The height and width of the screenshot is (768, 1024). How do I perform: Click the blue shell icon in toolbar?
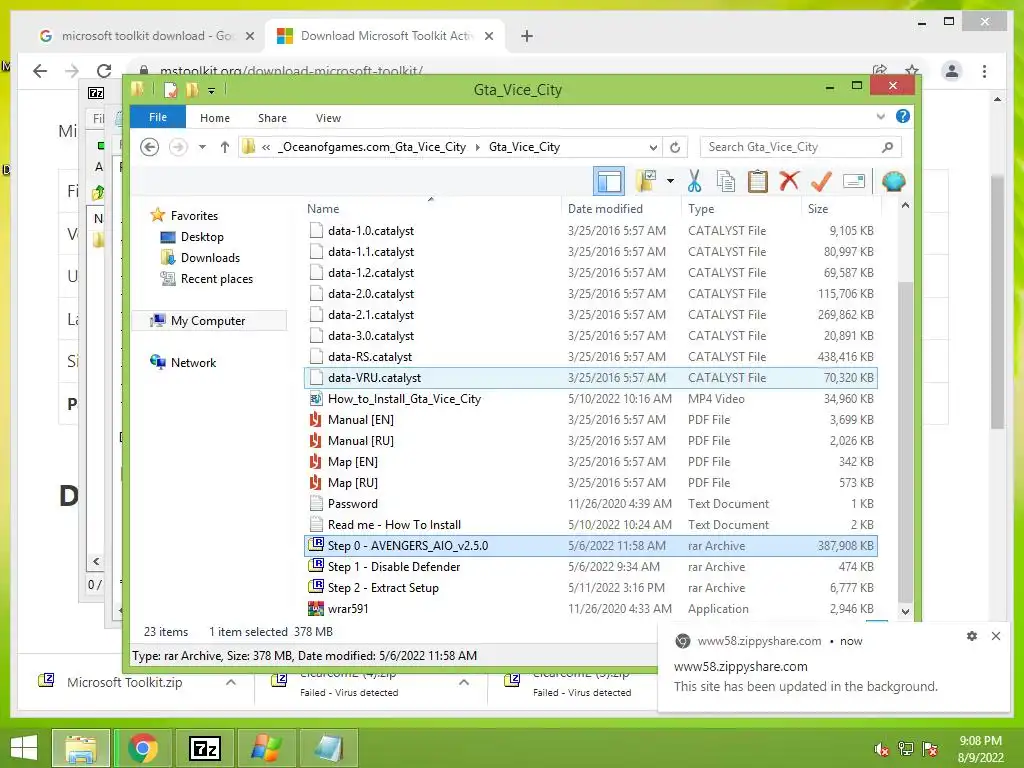coord(893,181)
